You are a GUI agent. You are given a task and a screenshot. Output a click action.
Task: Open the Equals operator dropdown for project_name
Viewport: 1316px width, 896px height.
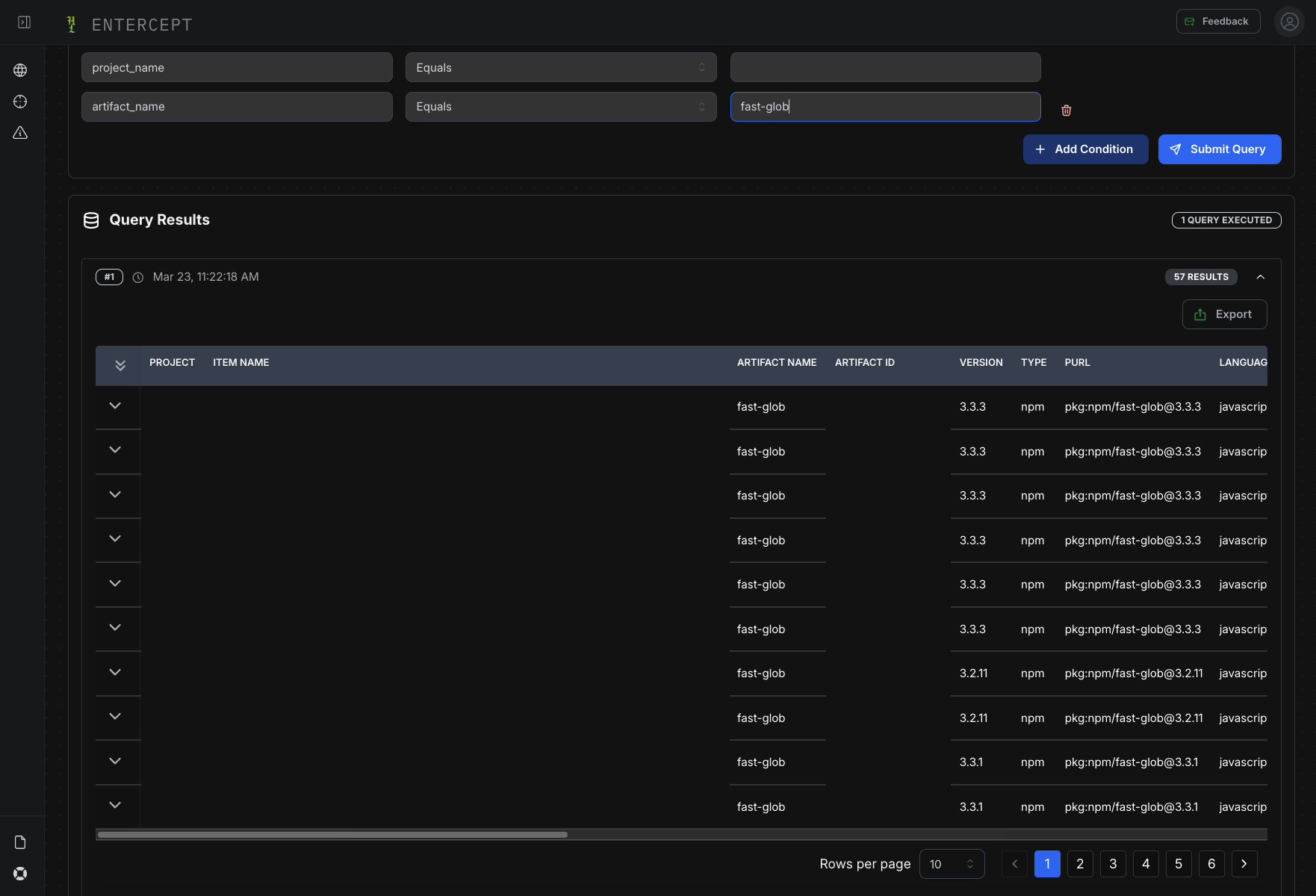pos(561,67)
